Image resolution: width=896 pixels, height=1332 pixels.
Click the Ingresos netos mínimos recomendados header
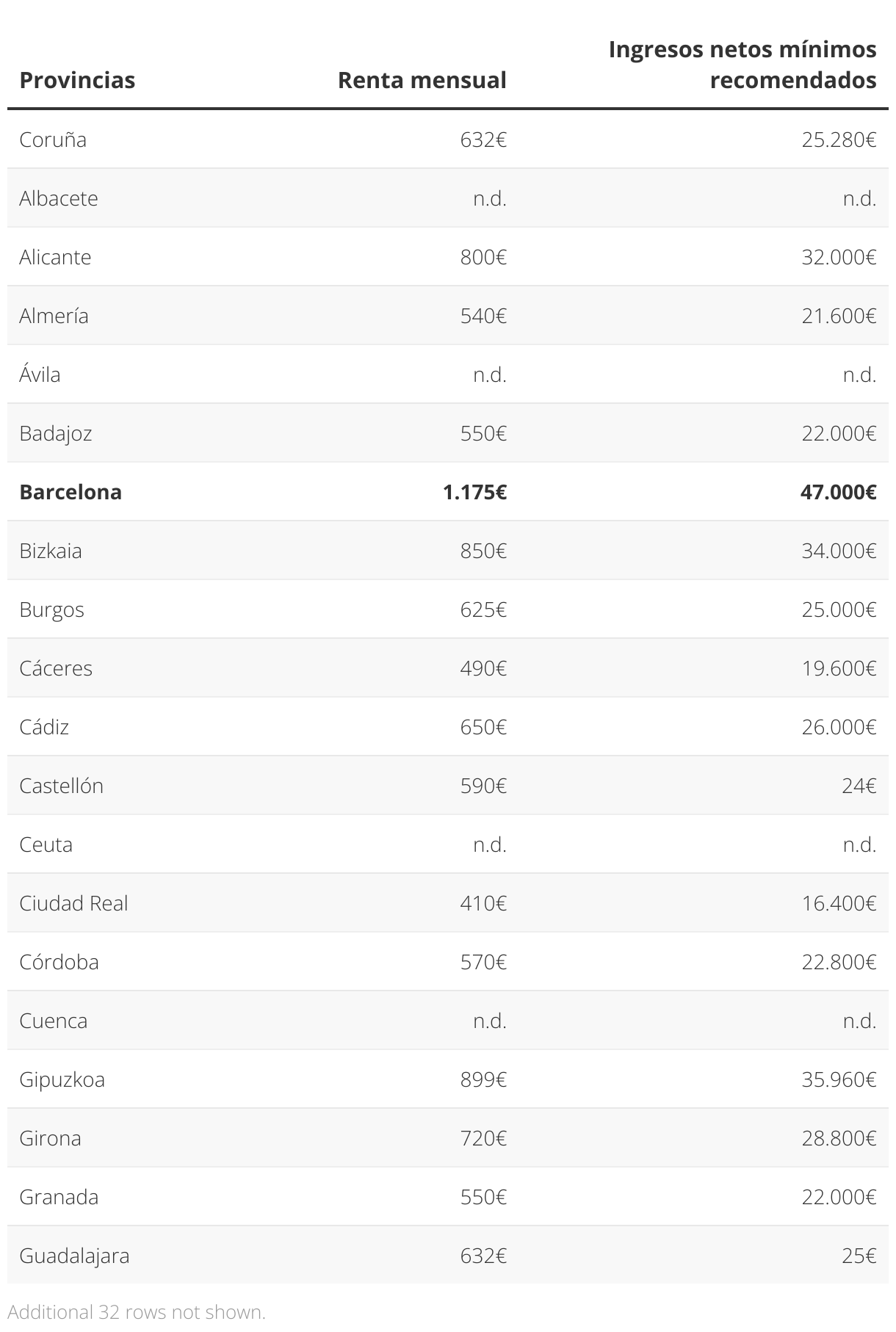[x=742, y=65]
